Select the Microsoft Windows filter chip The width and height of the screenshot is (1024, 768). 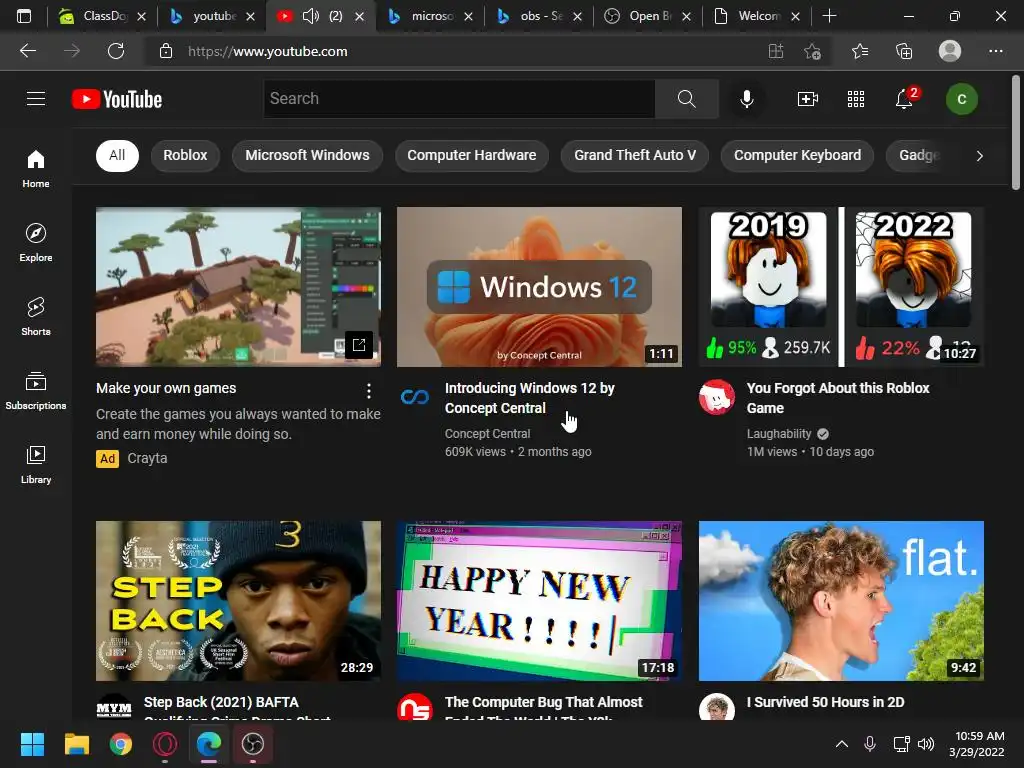pos(307,155)
